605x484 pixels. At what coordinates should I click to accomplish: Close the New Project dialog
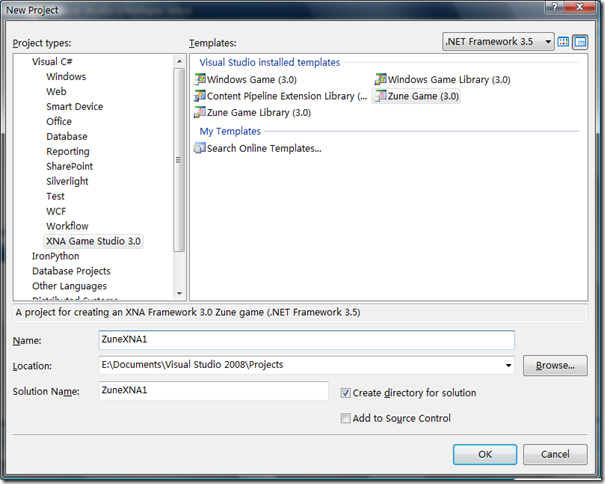pyautogui.click(x=580, y=7)
